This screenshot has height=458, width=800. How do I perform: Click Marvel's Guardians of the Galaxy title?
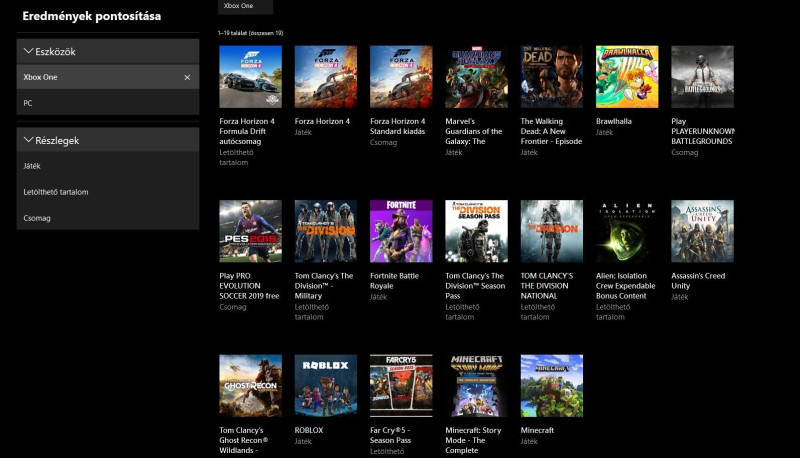pos(474,131)
